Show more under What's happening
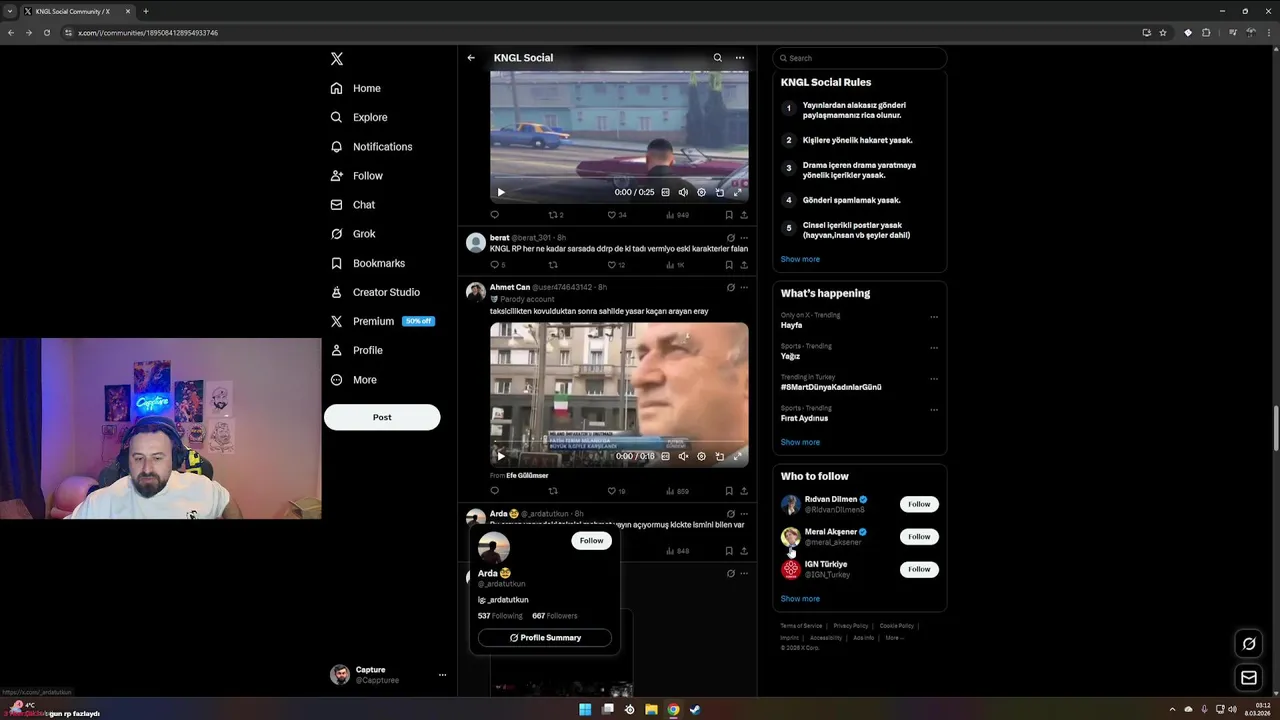Screen dimensions: 1280x720 coord(800,442)
